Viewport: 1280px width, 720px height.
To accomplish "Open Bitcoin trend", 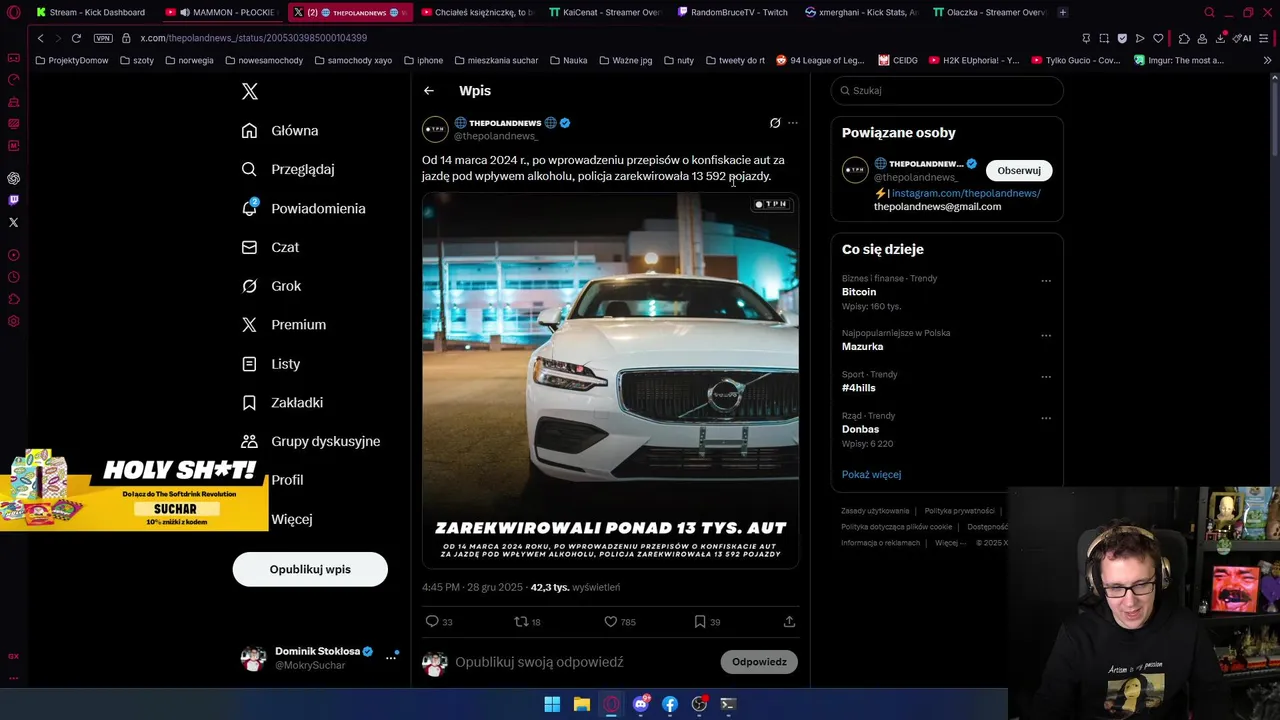I will (x=859, y=292).
